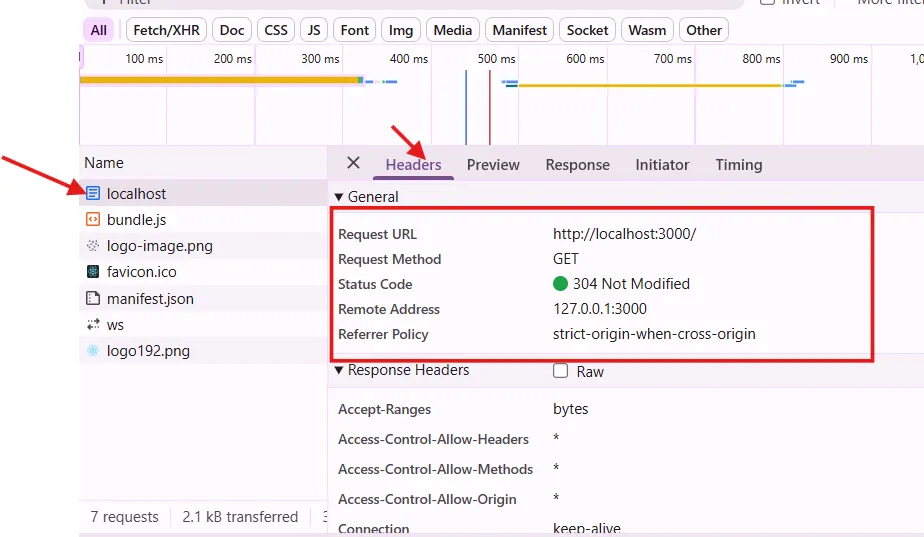This screenshot has height=537, width=924.
Task: Click the logo192.png React icon
Action: pos(93,351)
